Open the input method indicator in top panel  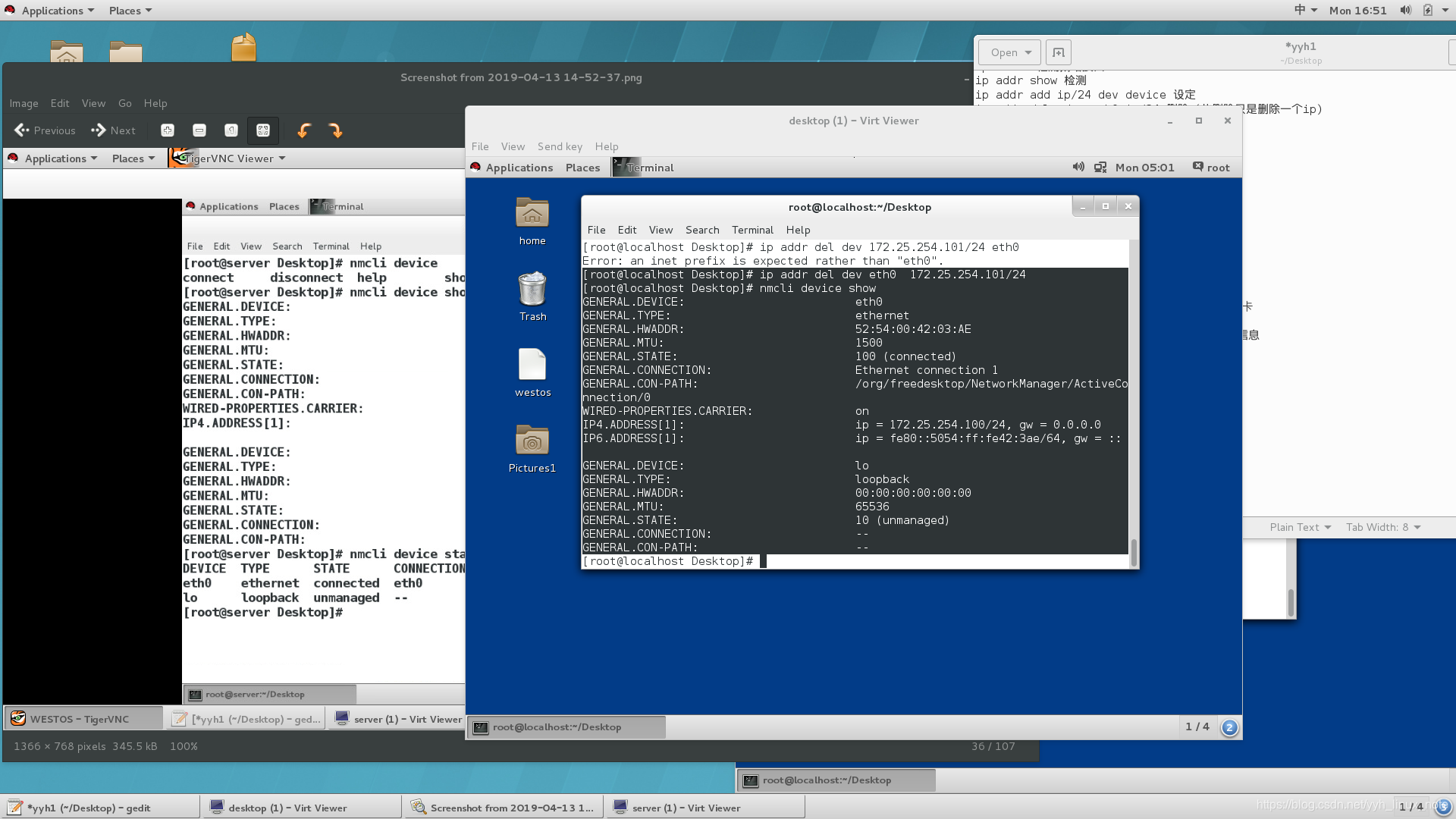pos(1304,10)
